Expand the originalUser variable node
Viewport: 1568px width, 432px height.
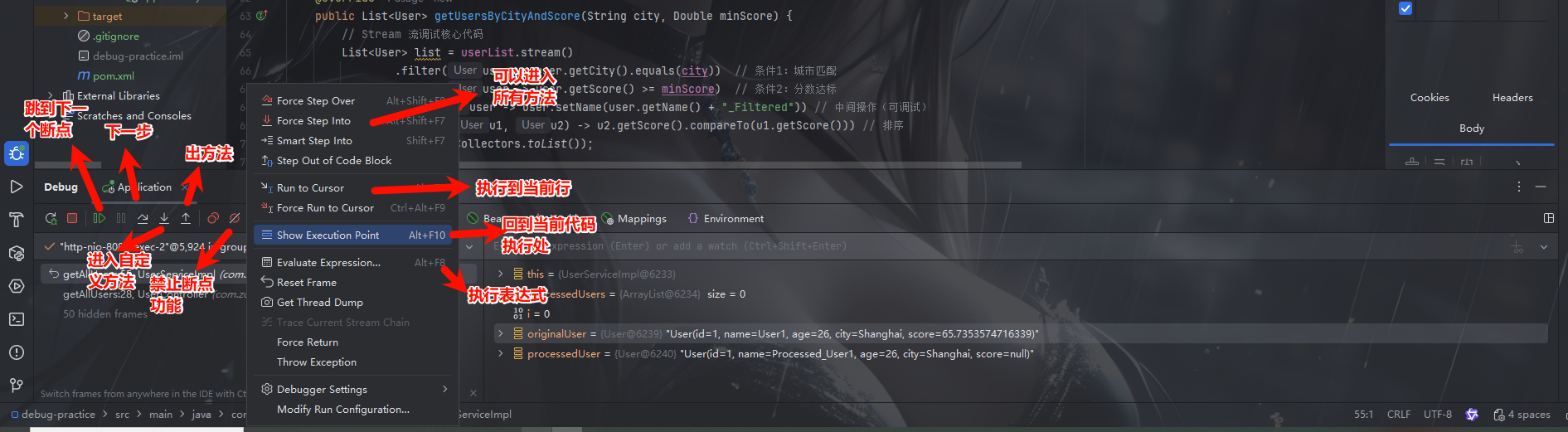500,333
